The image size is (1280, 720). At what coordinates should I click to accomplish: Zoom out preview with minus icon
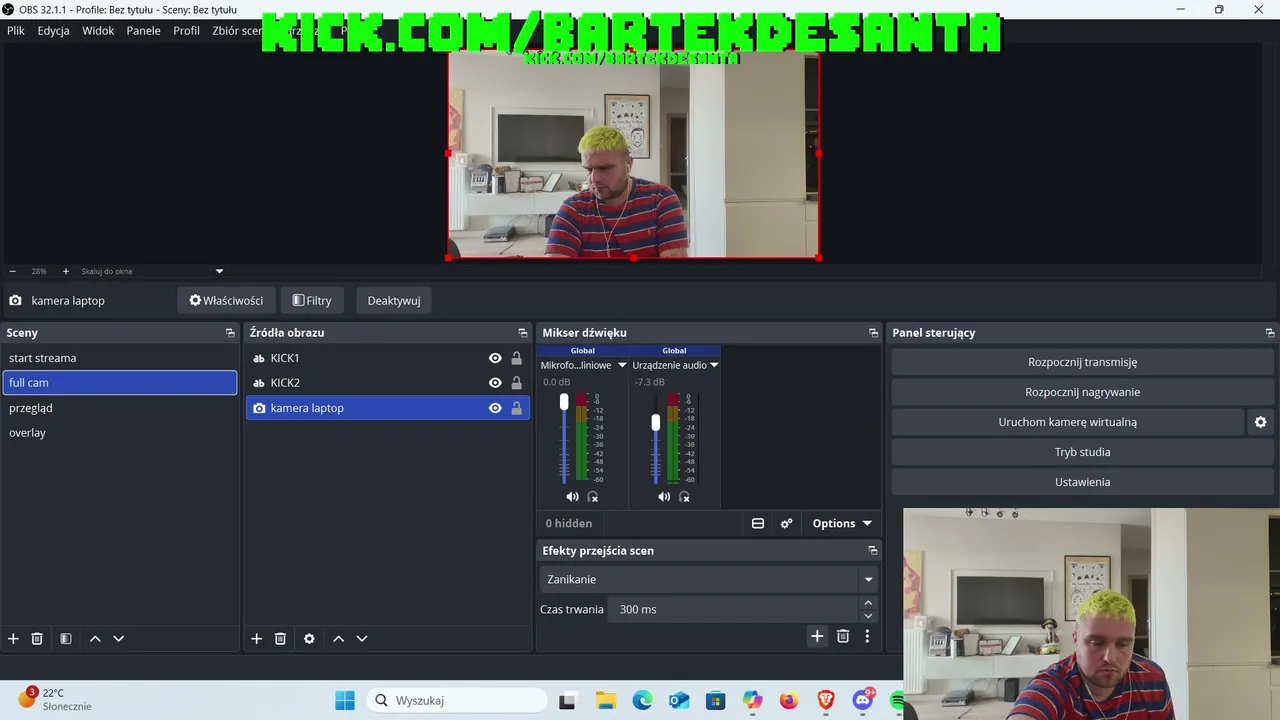(x=13, y=271)
